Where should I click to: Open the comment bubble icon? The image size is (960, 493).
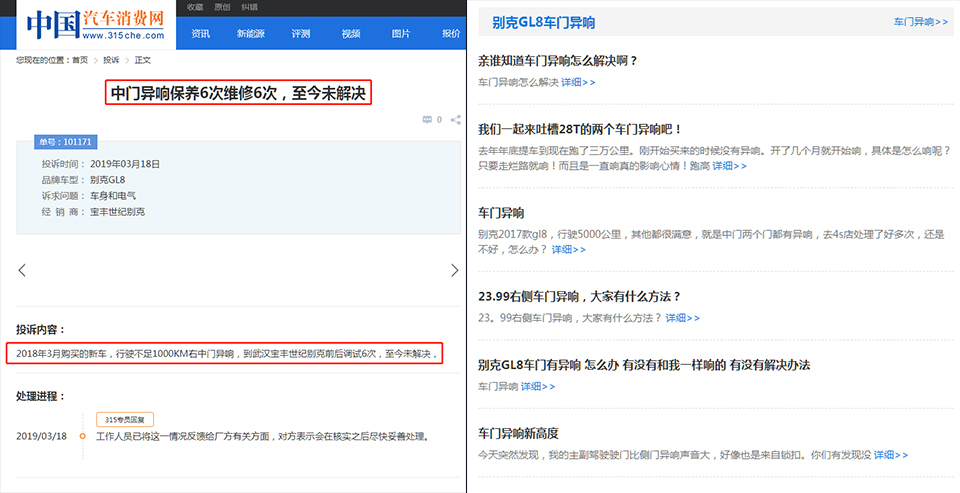pos(427,120)
